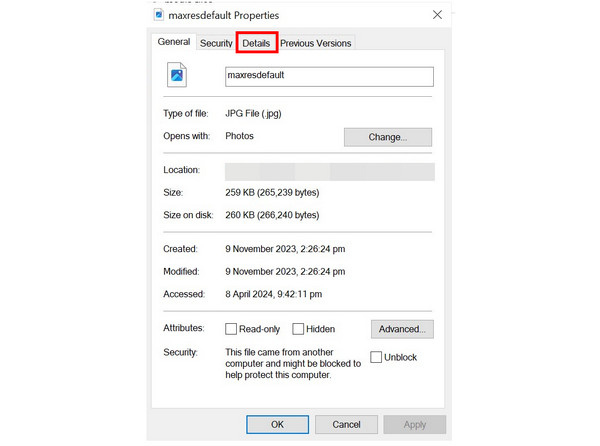Click the file name field maxresdefault

tap(329, 77)
